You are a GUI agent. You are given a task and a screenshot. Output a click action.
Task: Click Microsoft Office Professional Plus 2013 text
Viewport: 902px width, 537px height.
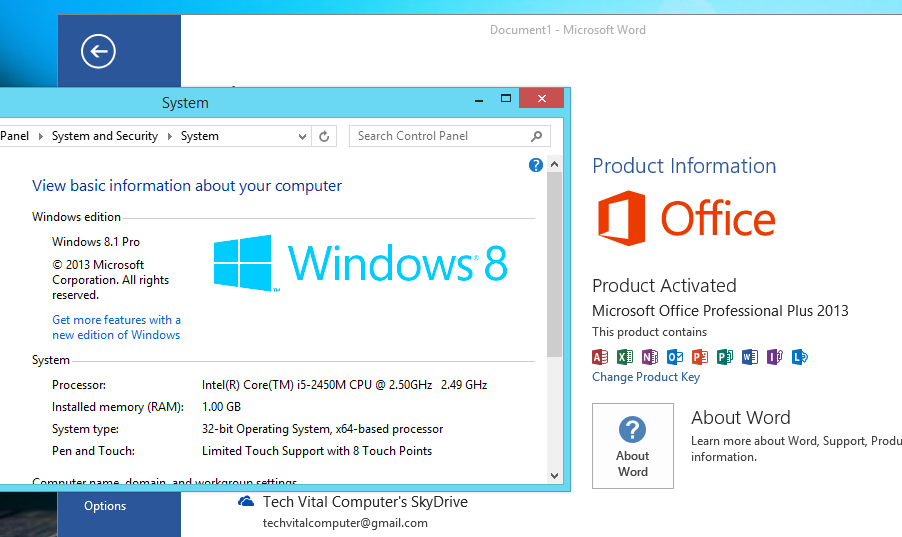720,311
